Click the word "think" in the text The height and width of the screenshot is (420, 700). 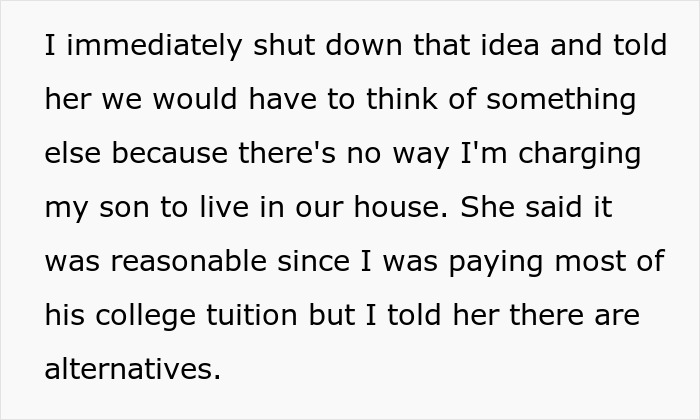(x=398, y=101)
